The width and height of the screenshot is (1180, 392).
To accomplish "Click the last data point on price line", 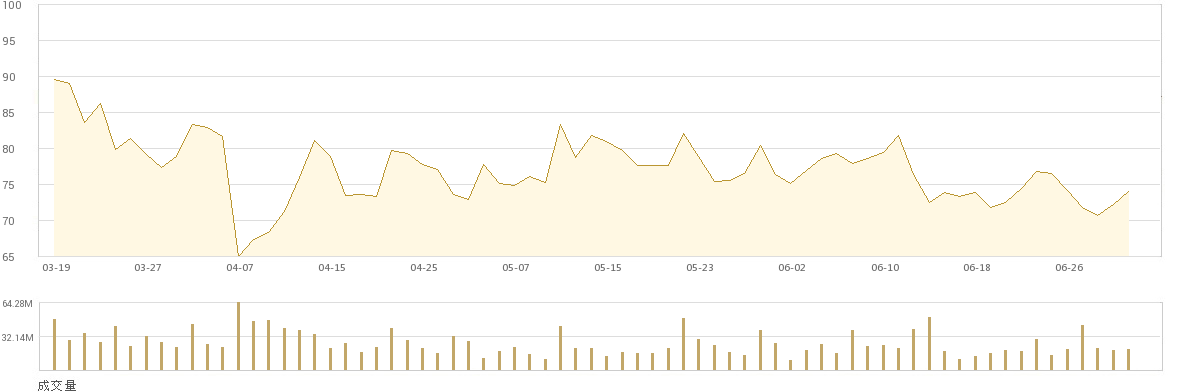I will [x=1129, y=191].
